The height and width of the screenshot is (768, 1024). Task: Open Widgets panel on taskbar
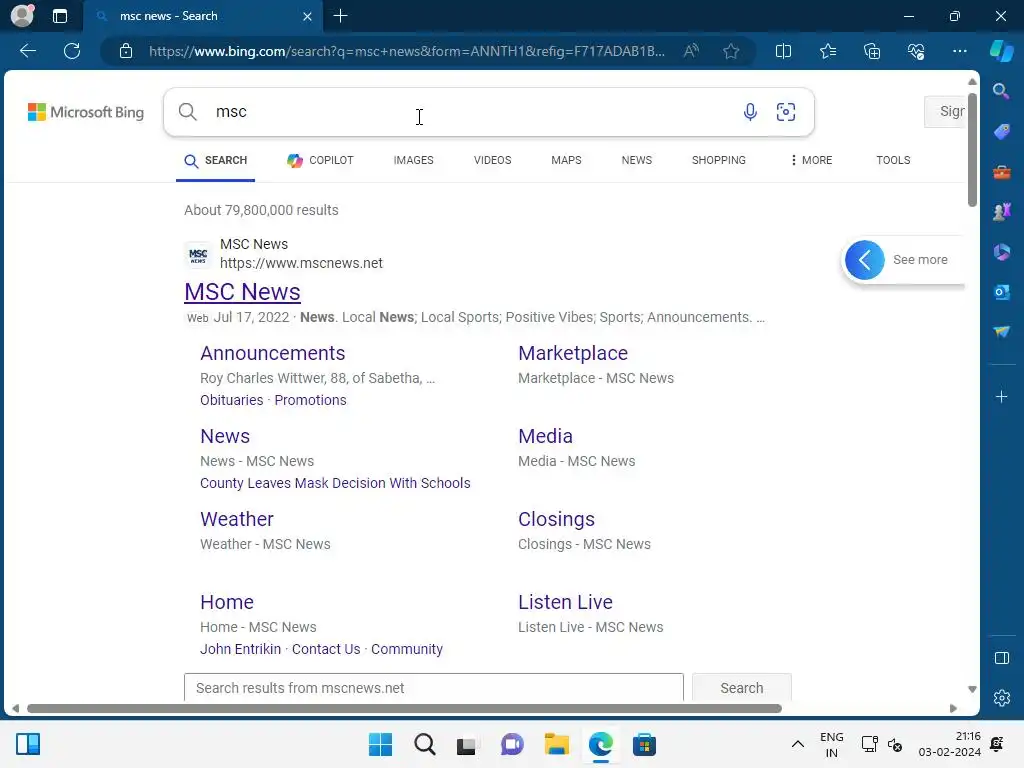[28, 744]
